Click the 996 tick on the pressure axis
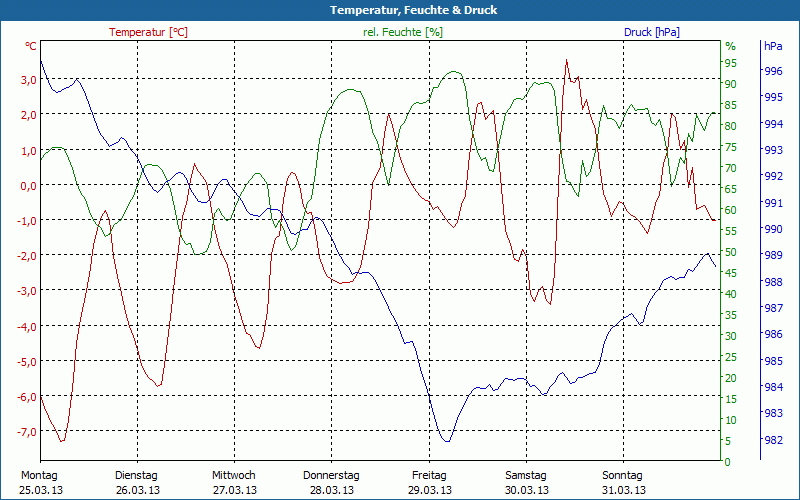Image resolution: width=800 pixels, height=500 pixels. pyautogui.click(x=773, y=71)
